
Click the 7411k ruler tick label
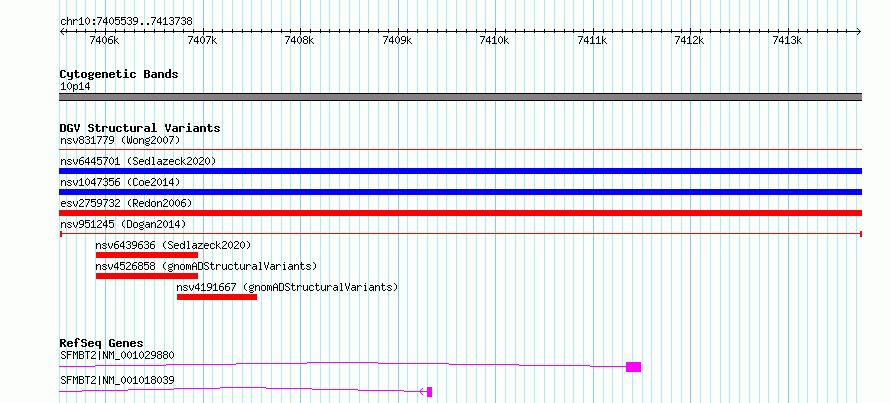[x=593, y=40]
